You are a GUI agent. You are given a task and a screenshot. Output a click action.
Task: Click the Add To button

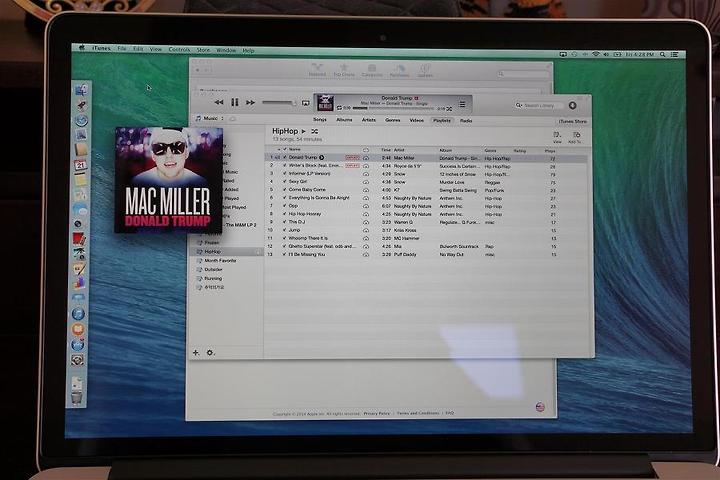click(575, 137)
